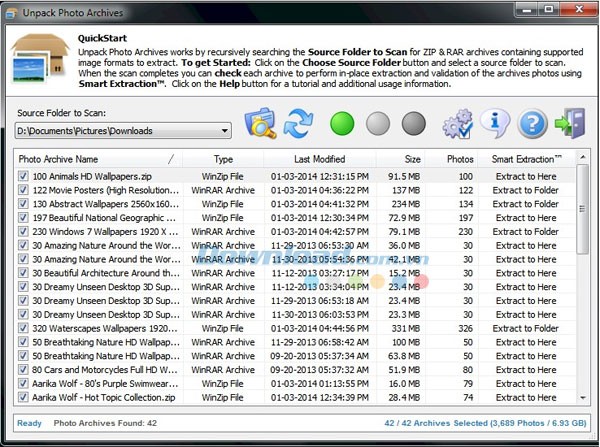Click the info speech bubble icon
600x447 pixels.
(495, 124)
